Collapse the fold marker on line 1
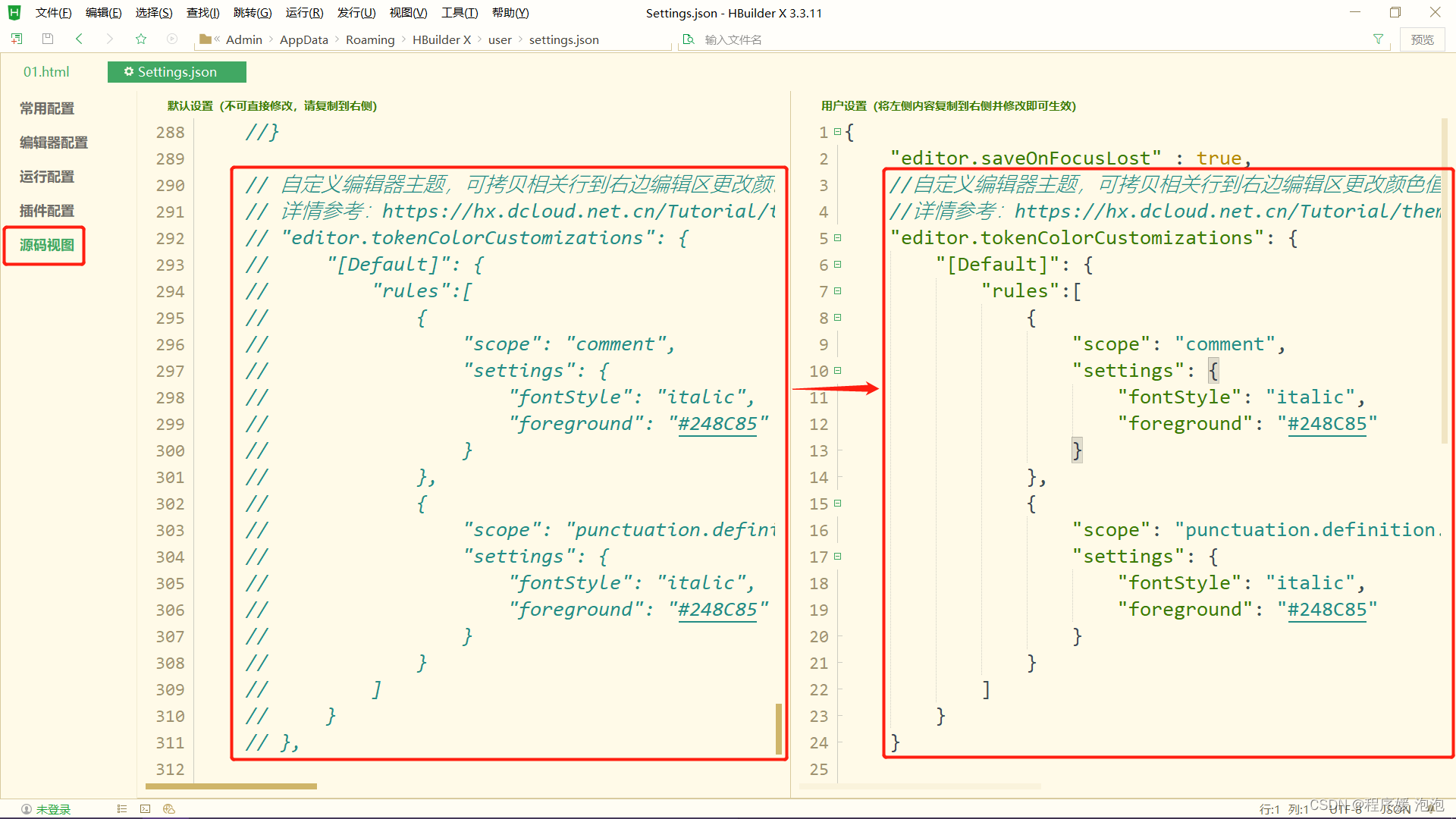This screenshot has width=1456, height=819. [838, 132]
